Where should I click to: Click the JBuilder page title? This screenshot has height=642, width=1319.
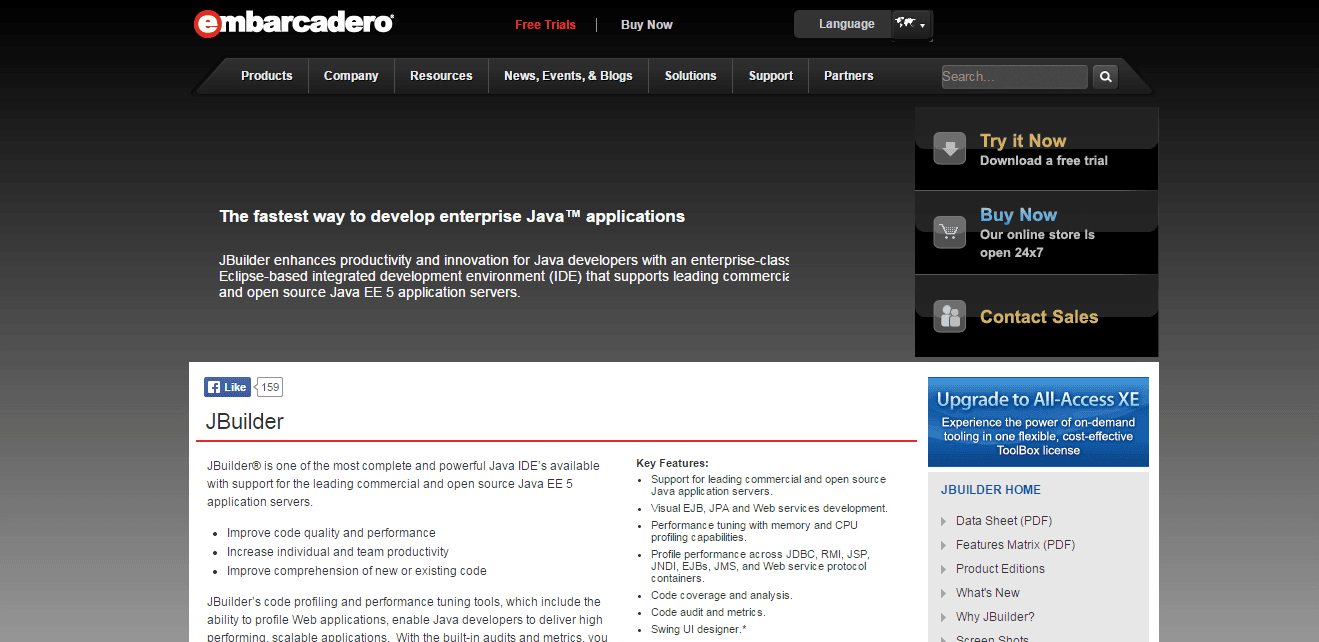coord(245,422)
